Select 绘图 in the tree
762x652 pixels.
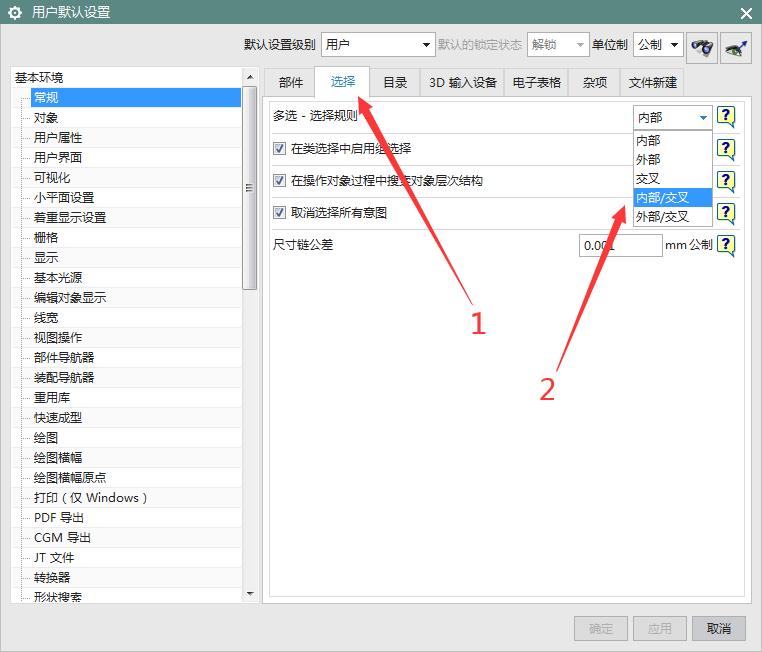[x=46, y=437]
